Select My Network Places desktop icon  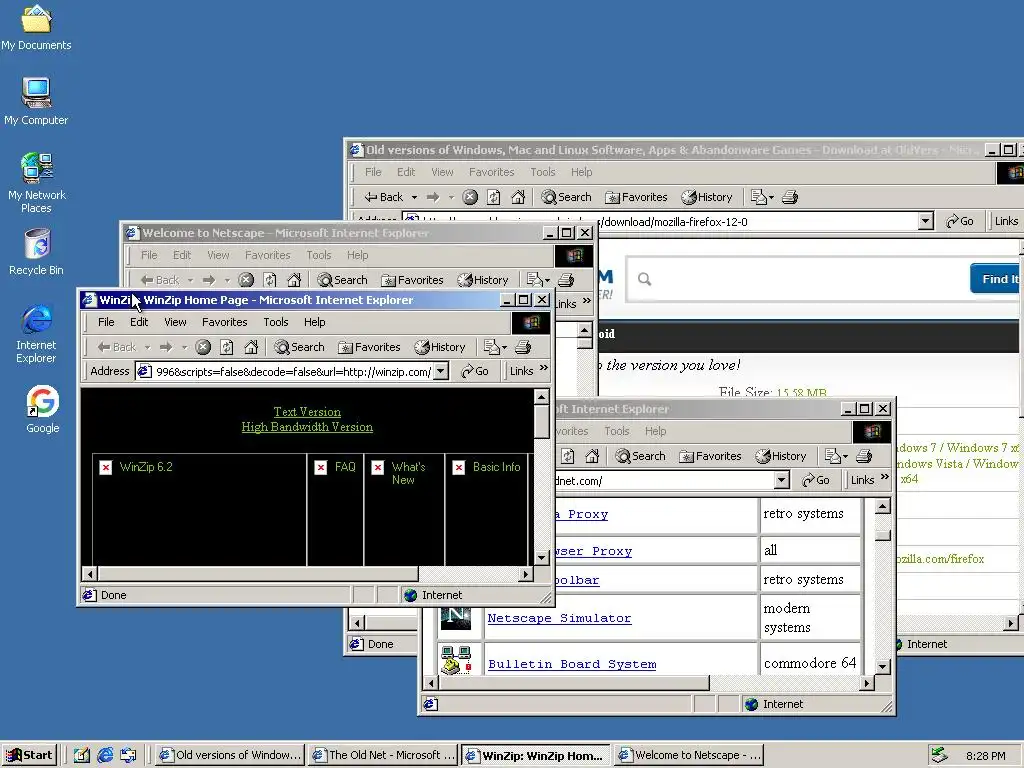(x=36, y=183)
